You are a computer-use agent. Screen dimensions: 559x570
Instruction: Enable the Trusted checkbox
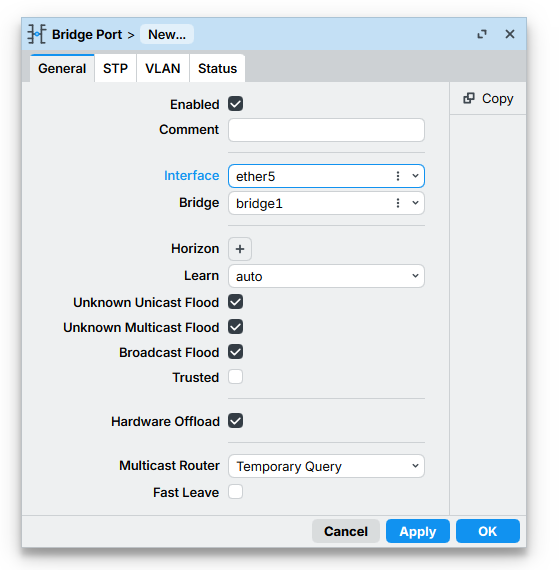coord(236,377)
